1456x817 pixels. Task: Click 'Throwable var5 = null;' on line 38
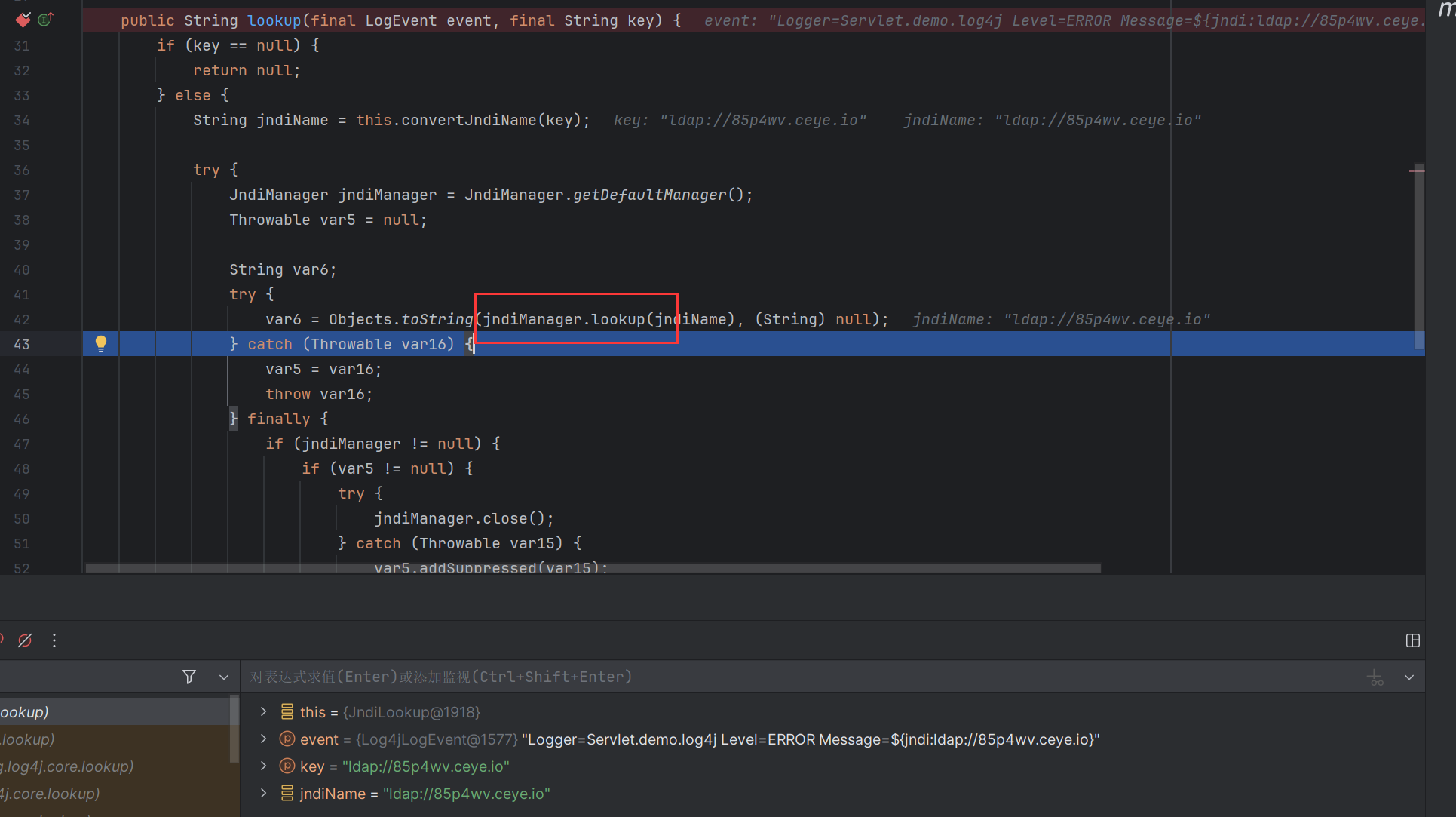328,220
